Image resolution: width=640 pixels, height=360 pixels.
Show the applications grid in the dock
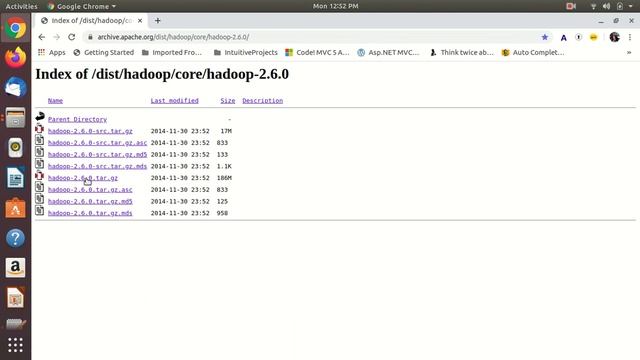16,345
